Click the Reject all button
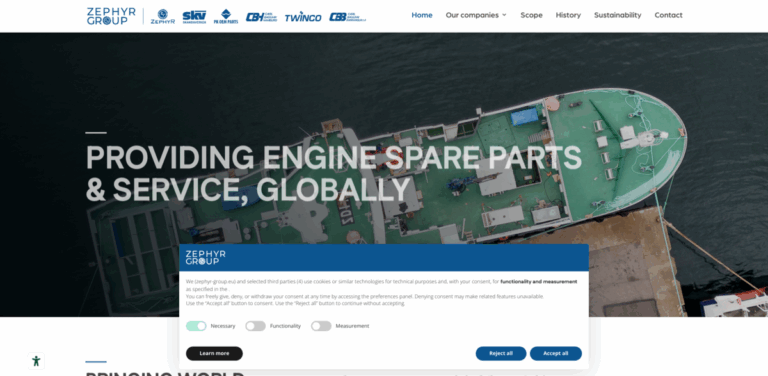The width and height of the screenshot is (768, 376). tap(501, 353)
